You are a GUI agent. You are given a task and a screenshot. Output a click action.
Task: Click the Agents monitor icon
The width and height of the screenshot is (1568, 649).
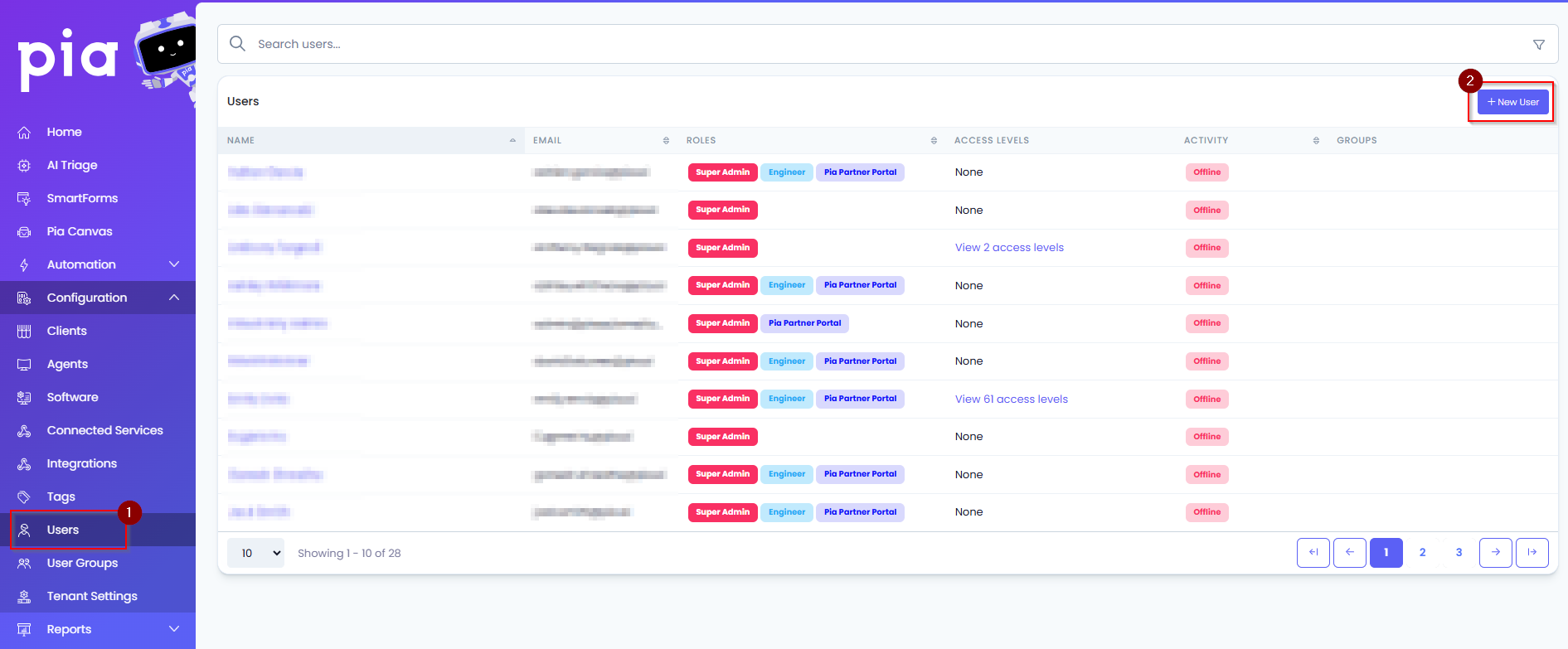pos(24,365)
